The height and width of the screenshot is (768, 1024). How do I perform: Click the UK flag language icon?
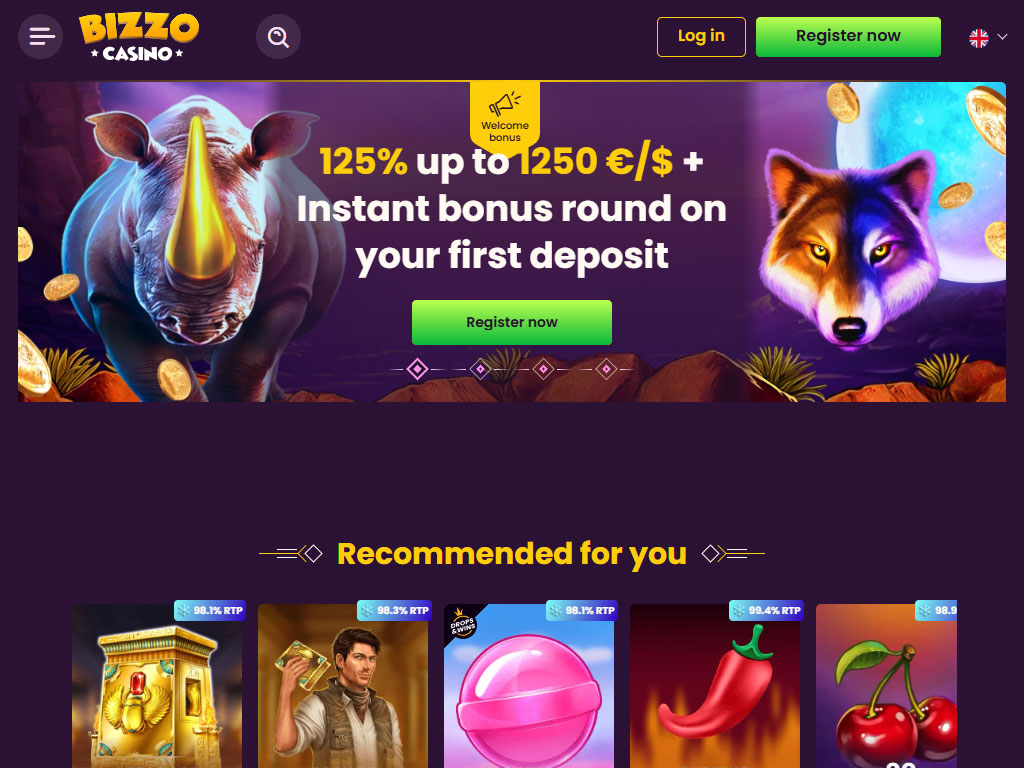(x=978, y=38)
